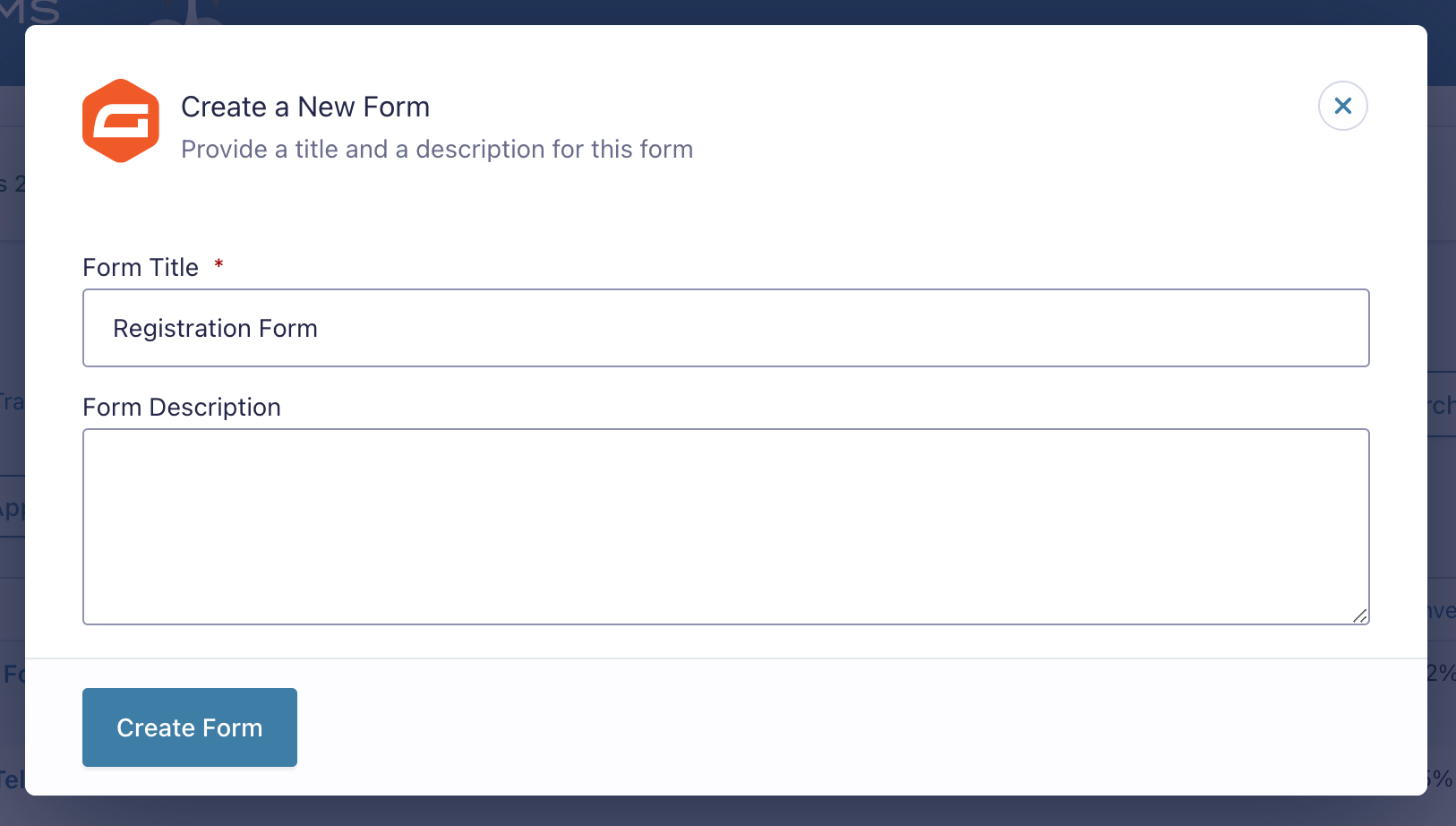
Task: Click the 'Registration Form' text in the title field
Action: point(215,328)
